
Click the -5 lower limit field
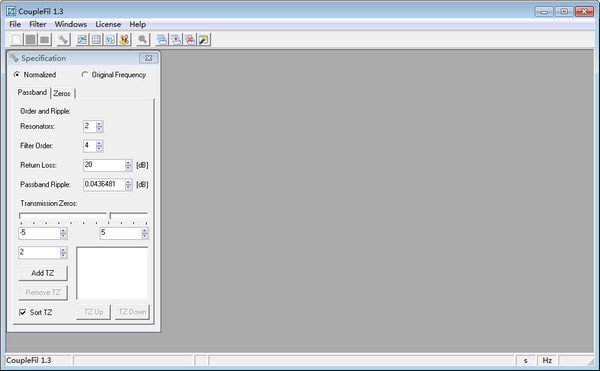click(x=39, y=233)
